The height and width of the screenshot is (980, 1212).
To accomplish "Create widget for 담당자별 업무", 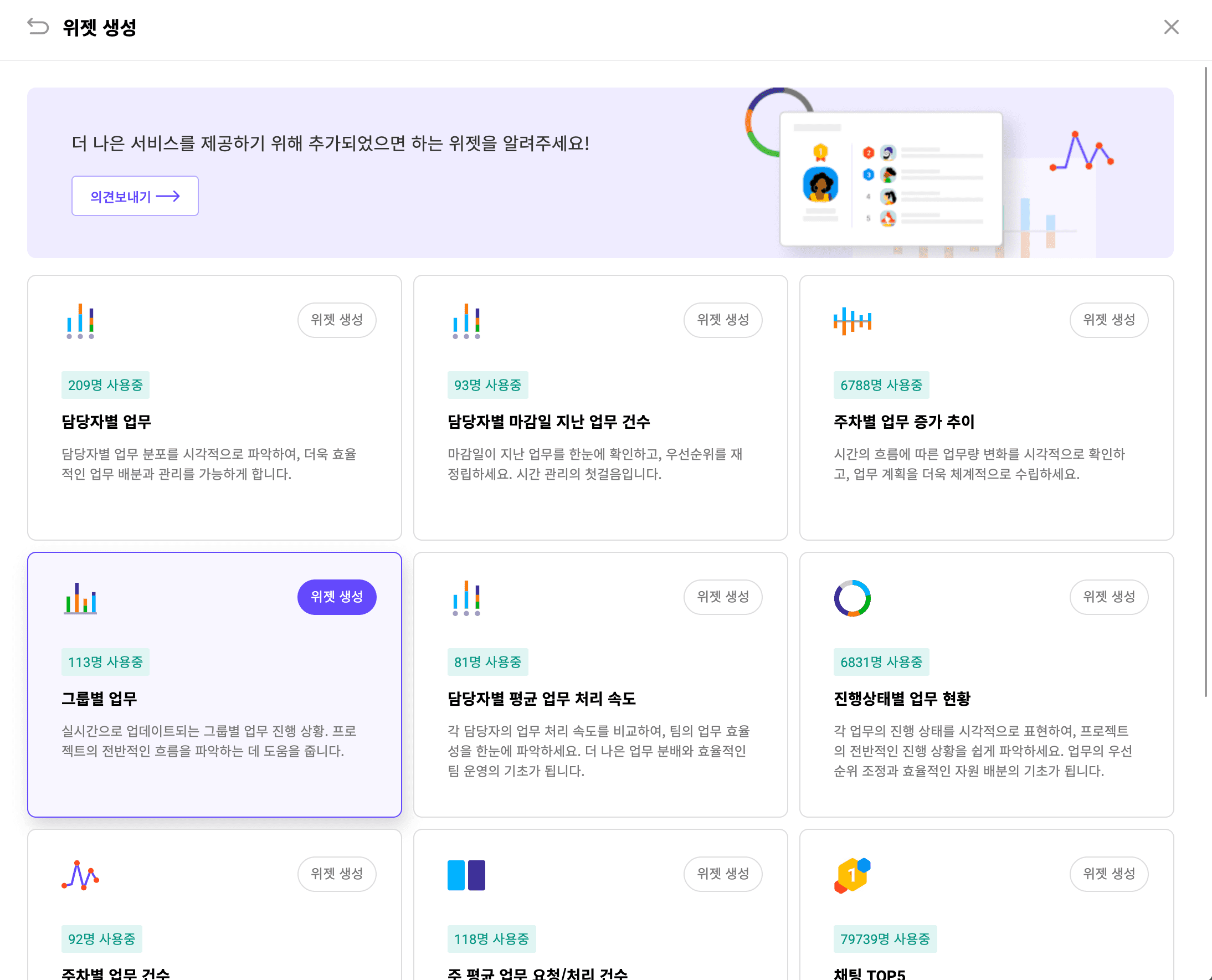I will (x=336, y=320).
